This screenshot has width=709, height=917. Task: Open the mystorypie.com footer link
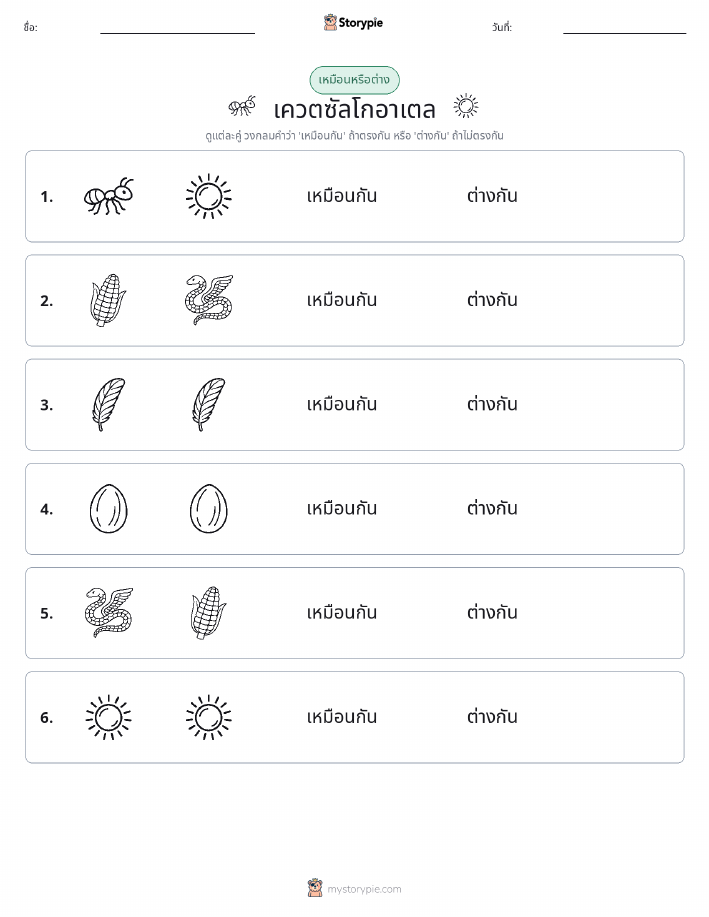[x=354, y=888]
